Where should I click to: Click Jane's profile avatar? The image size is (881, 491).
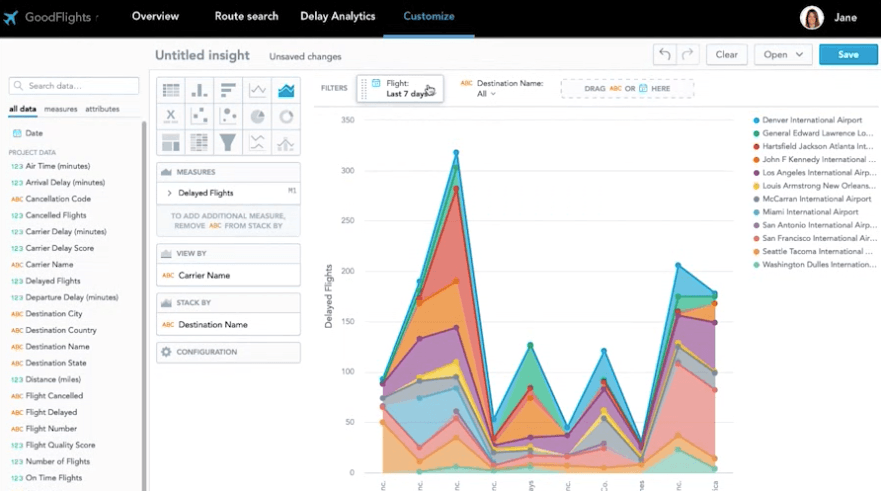811,17
